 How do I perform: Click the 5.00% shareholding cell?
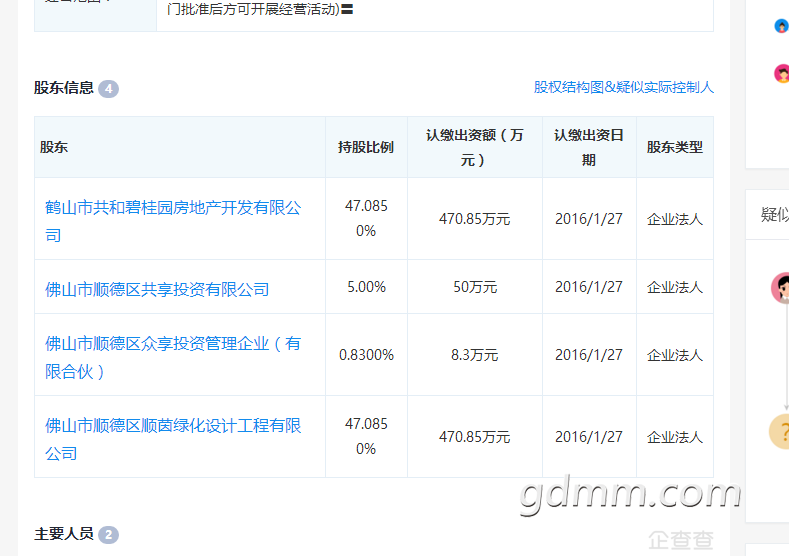[366, 287]
